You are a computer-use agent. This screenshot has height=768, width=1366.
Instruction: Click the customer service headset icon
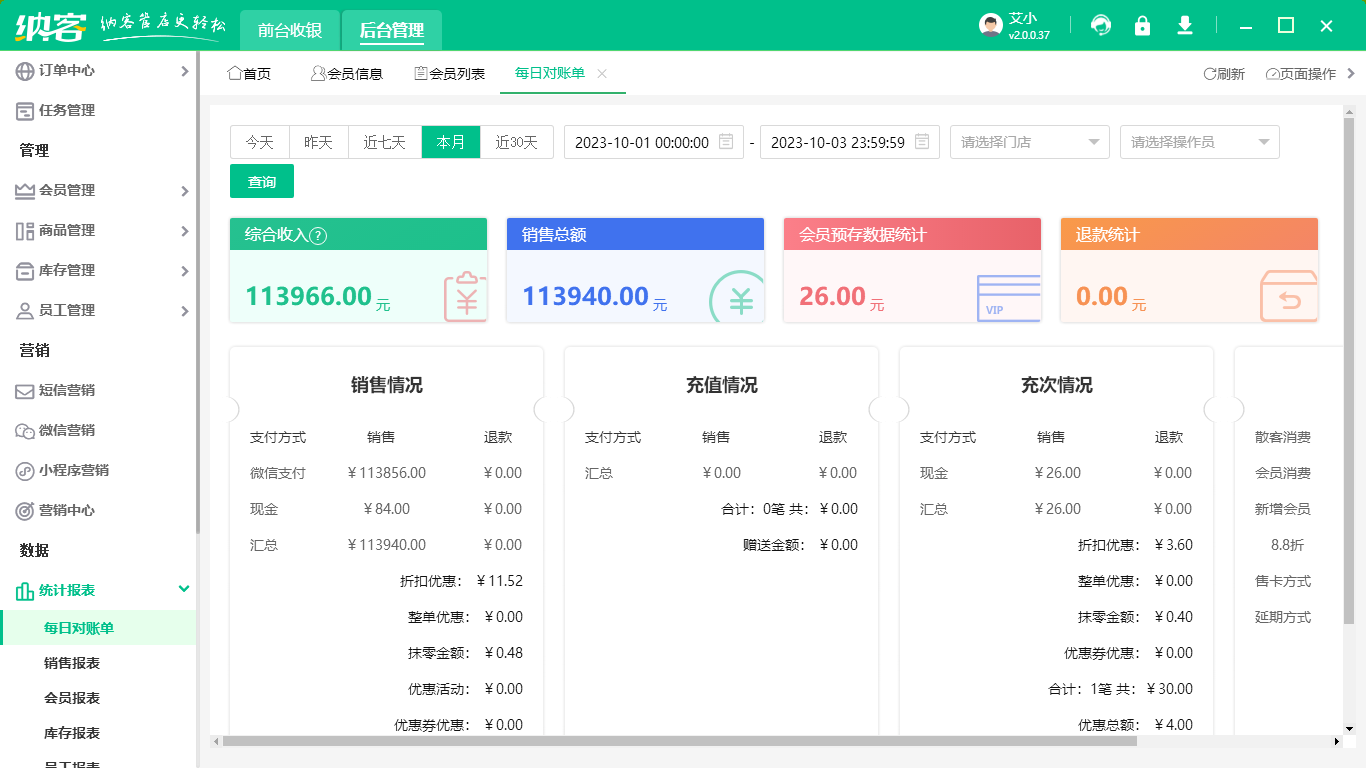coord(1101,25)
